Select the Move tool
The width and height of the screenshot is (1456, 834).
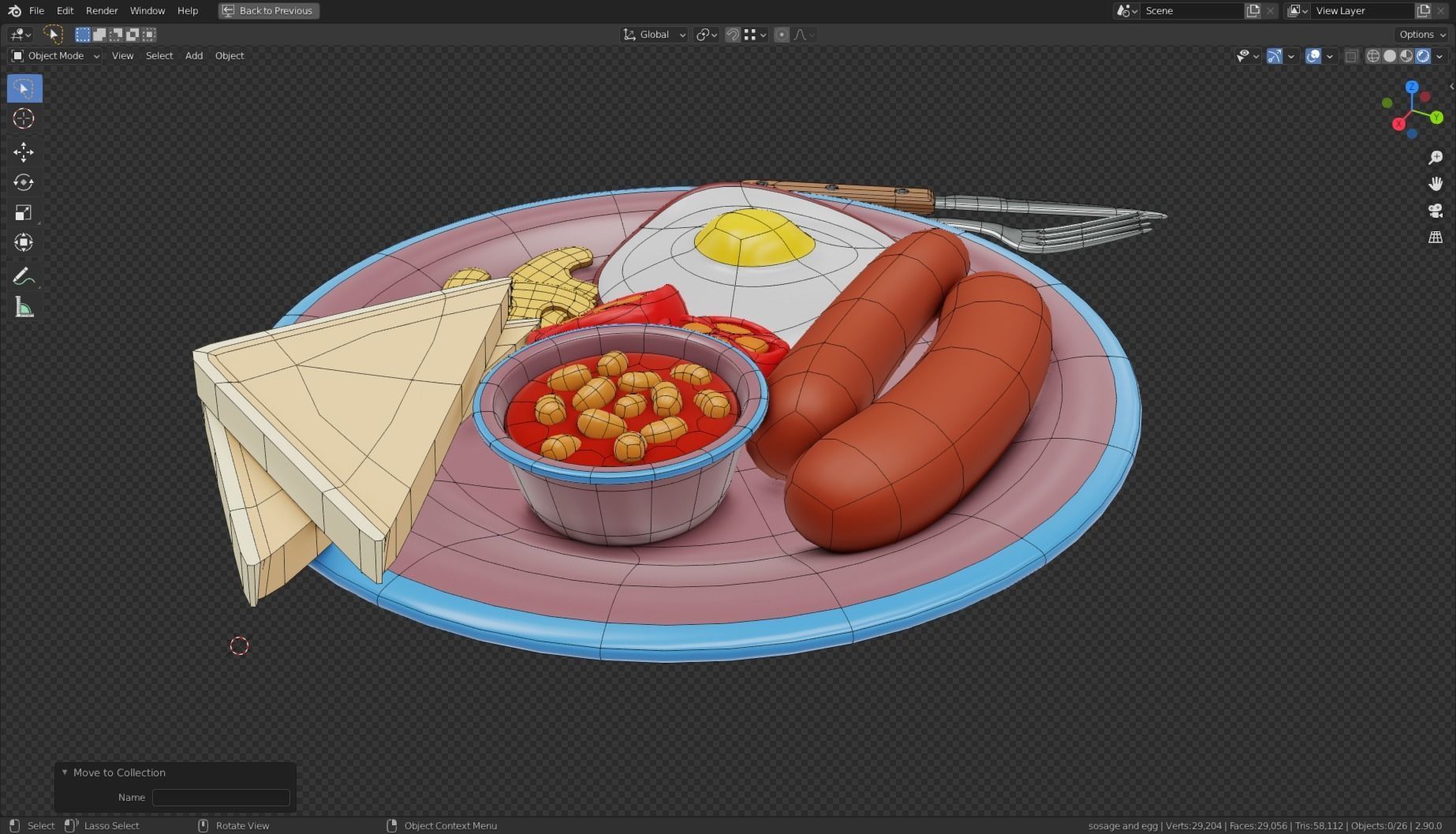(x=24, y=151)
